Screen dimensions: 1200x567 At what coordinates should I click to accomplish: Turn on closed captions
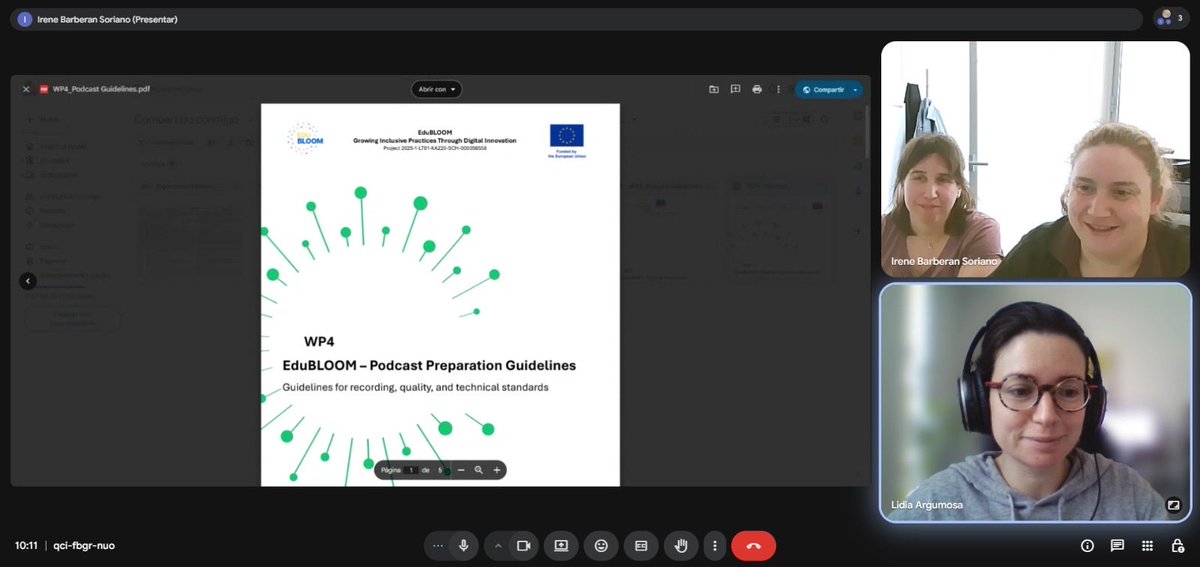[641, 545]
